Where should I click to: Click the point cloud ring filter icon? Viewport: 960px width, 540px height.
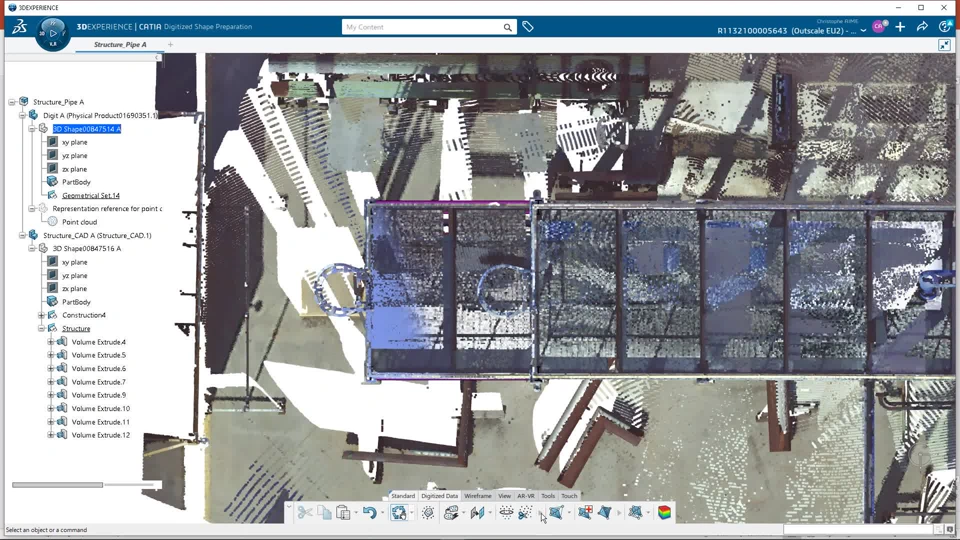click(x=506, y=512)
